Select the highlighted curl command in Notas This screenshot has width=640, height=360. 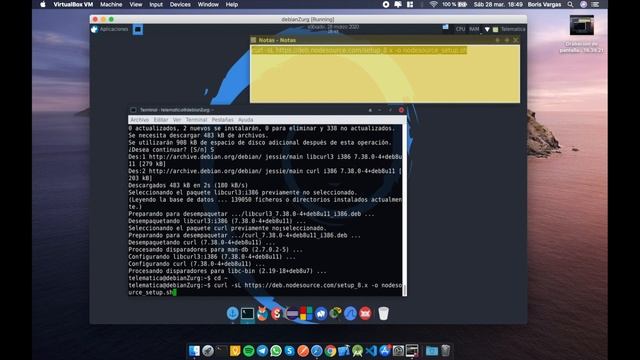pos(359,50)
